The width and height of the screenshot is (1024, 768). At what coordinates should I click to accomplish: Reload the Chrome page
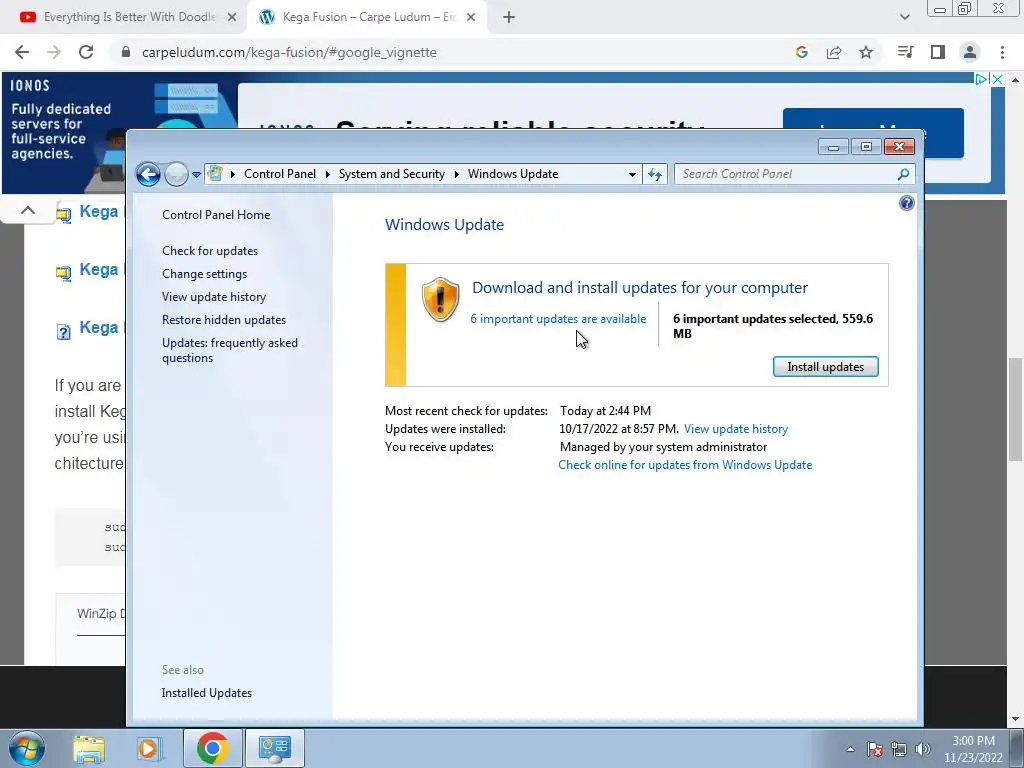click(x=86, y=52)
